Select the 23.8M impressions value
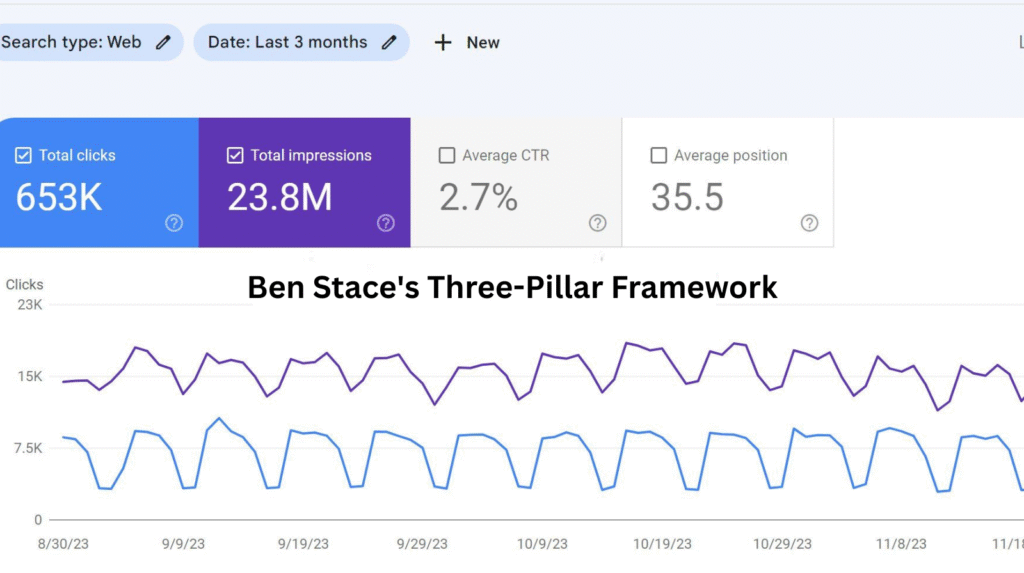This screenshot has height=573, width=1024. [280, 197]
